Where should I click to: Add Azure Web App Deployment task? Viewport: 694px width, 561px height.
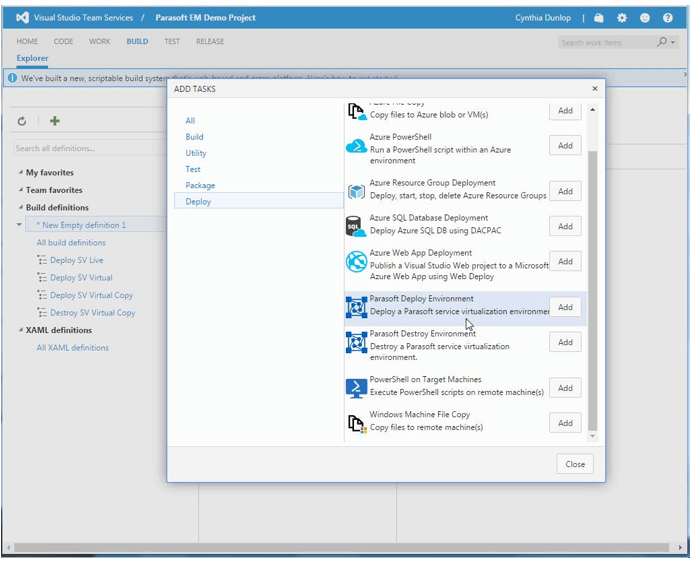(565, 261)
